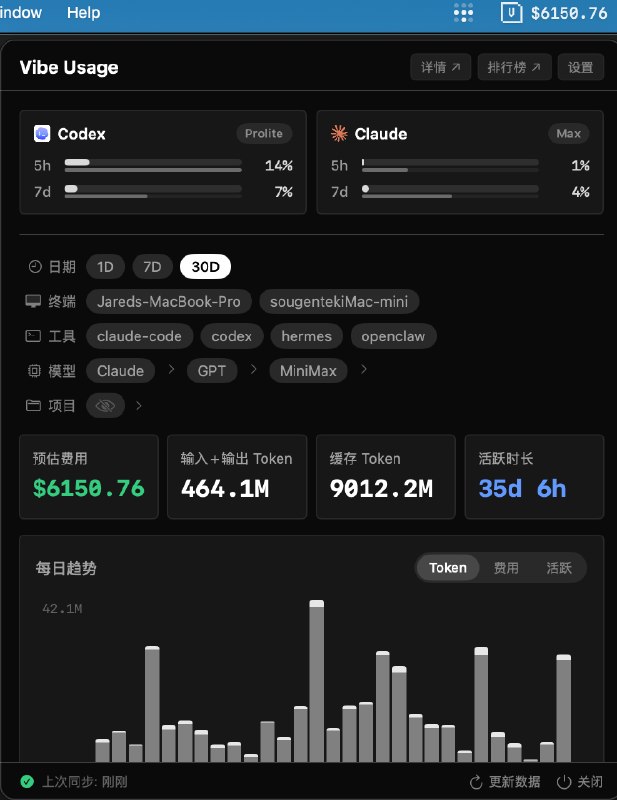This screenshot has height=800, width=617.
Task: Open the Help menu
Action: (x=83, y=12)
